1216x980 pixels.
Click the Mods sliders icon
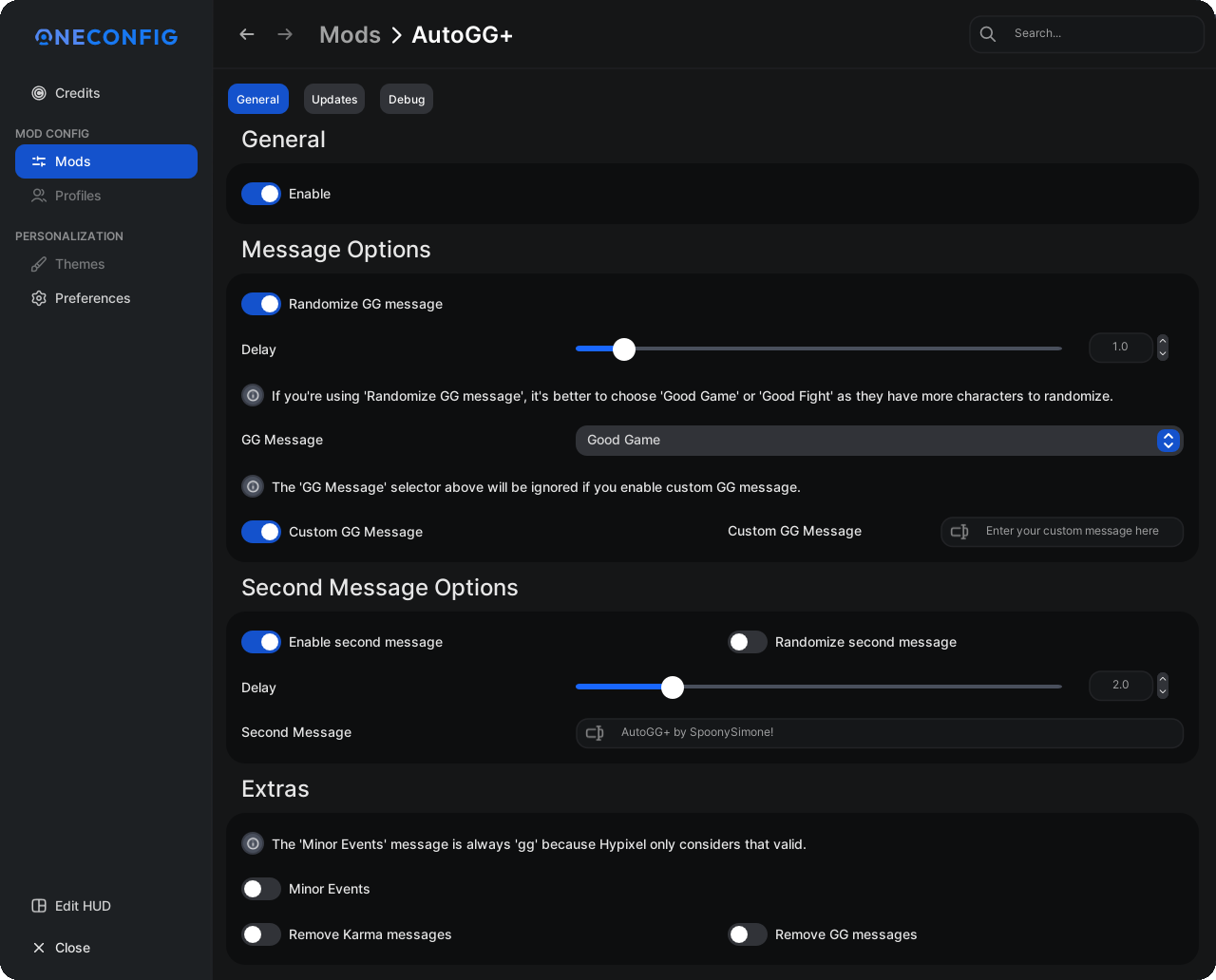[x=39, y=161]
